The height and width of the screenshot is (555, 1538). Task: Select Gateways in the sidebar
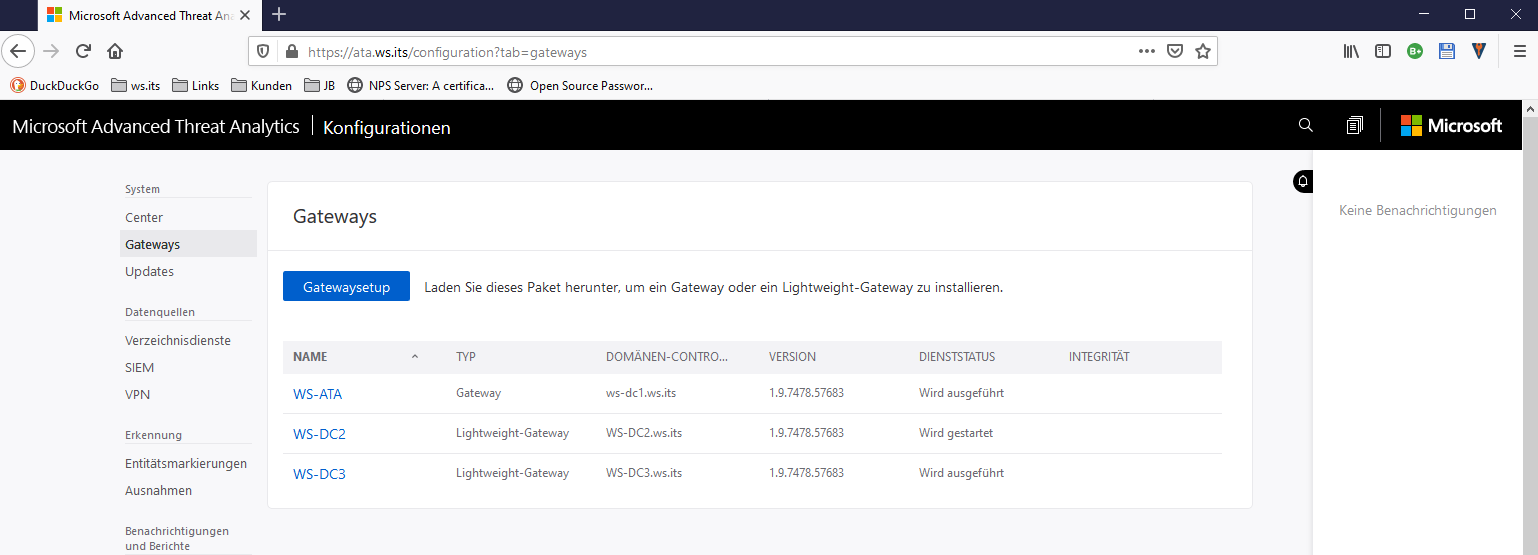188,244
